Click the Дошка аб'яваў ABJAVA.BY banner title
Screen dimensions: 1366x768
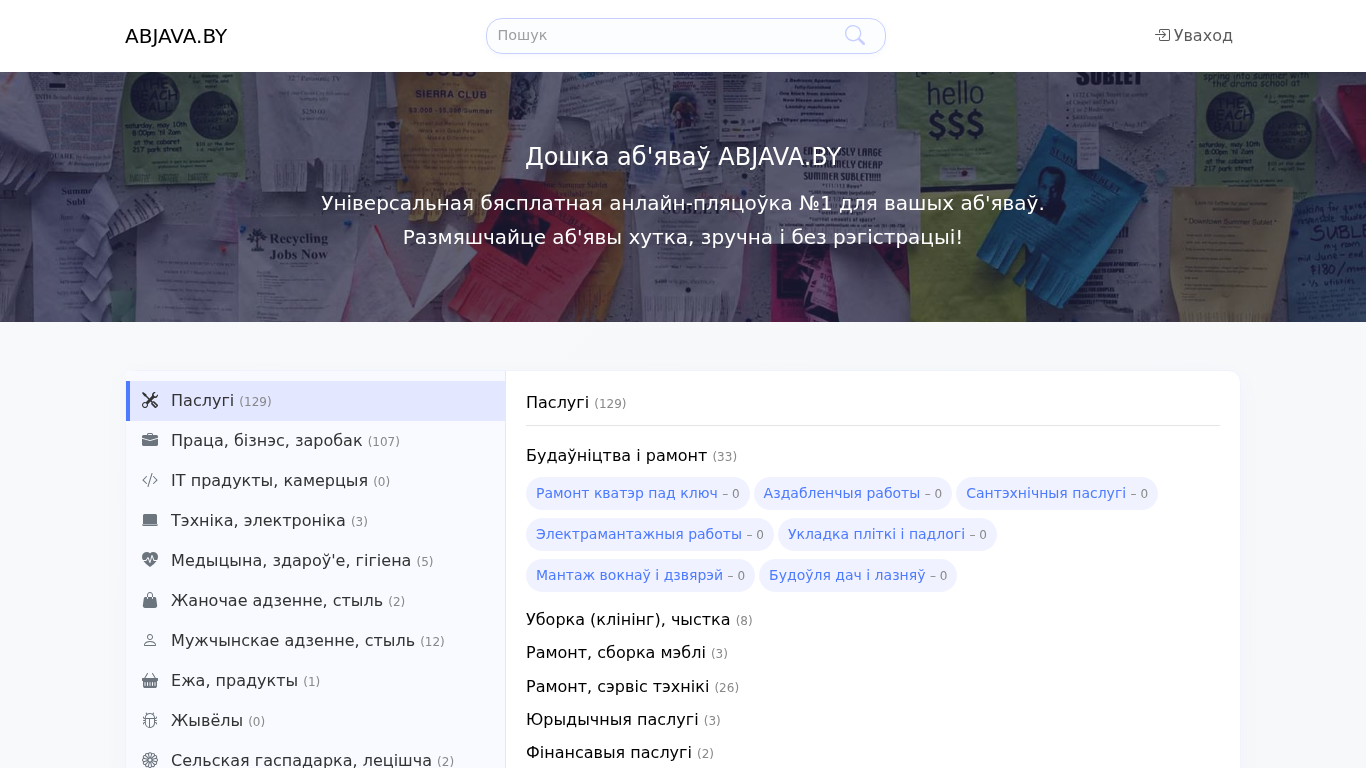683,157
